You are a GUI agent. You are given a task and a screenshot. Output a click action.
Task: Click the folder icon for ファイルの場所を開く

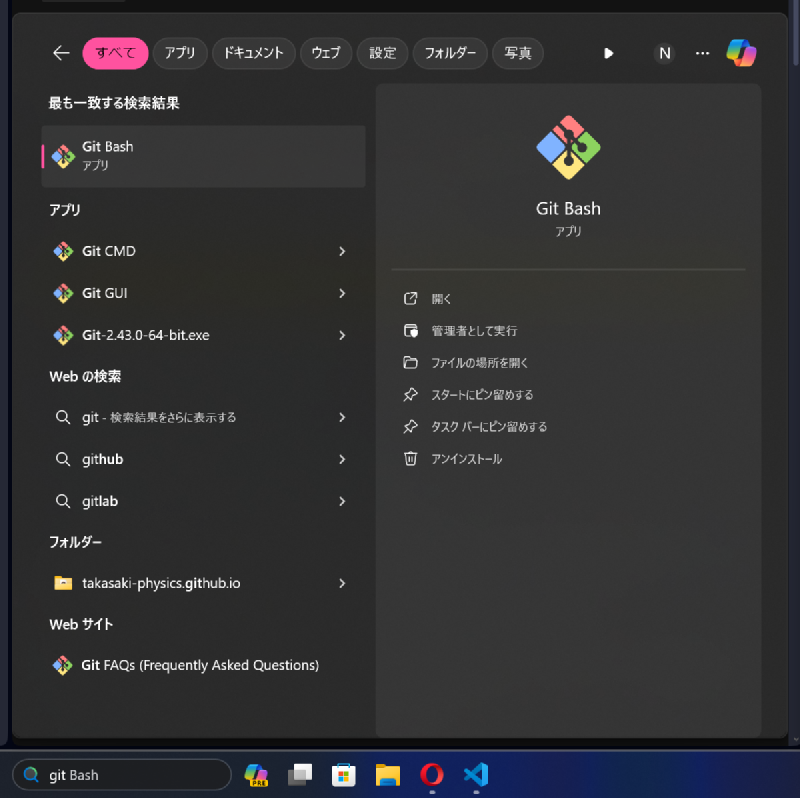(x=410, y=363)
